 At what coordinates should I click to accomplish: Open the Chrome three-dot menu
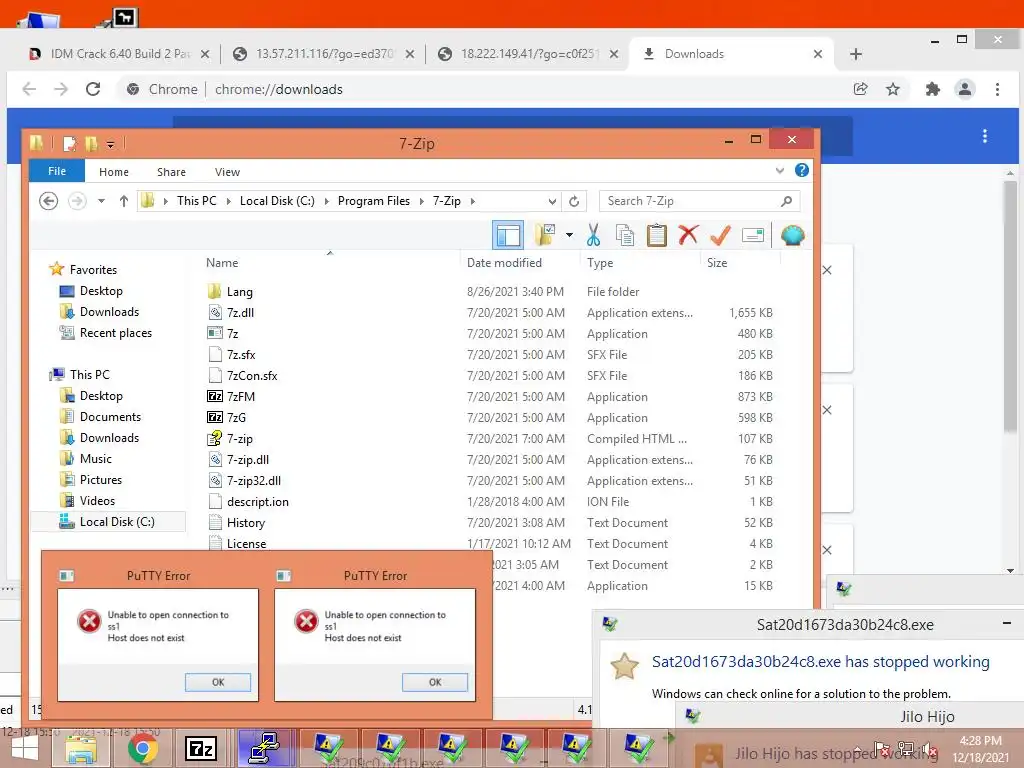coord(997,89)
